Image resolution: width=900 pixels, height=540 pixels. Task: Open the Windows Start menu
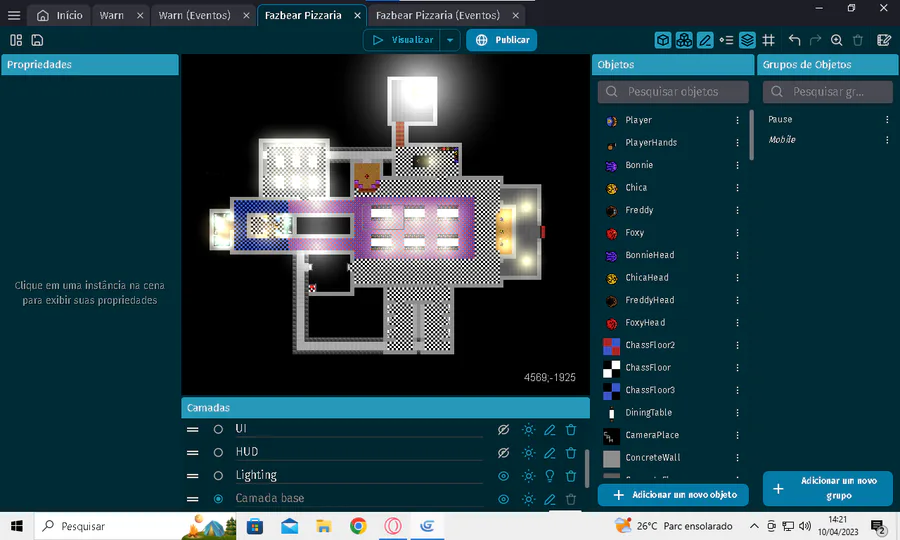click(x=17, y=526)
